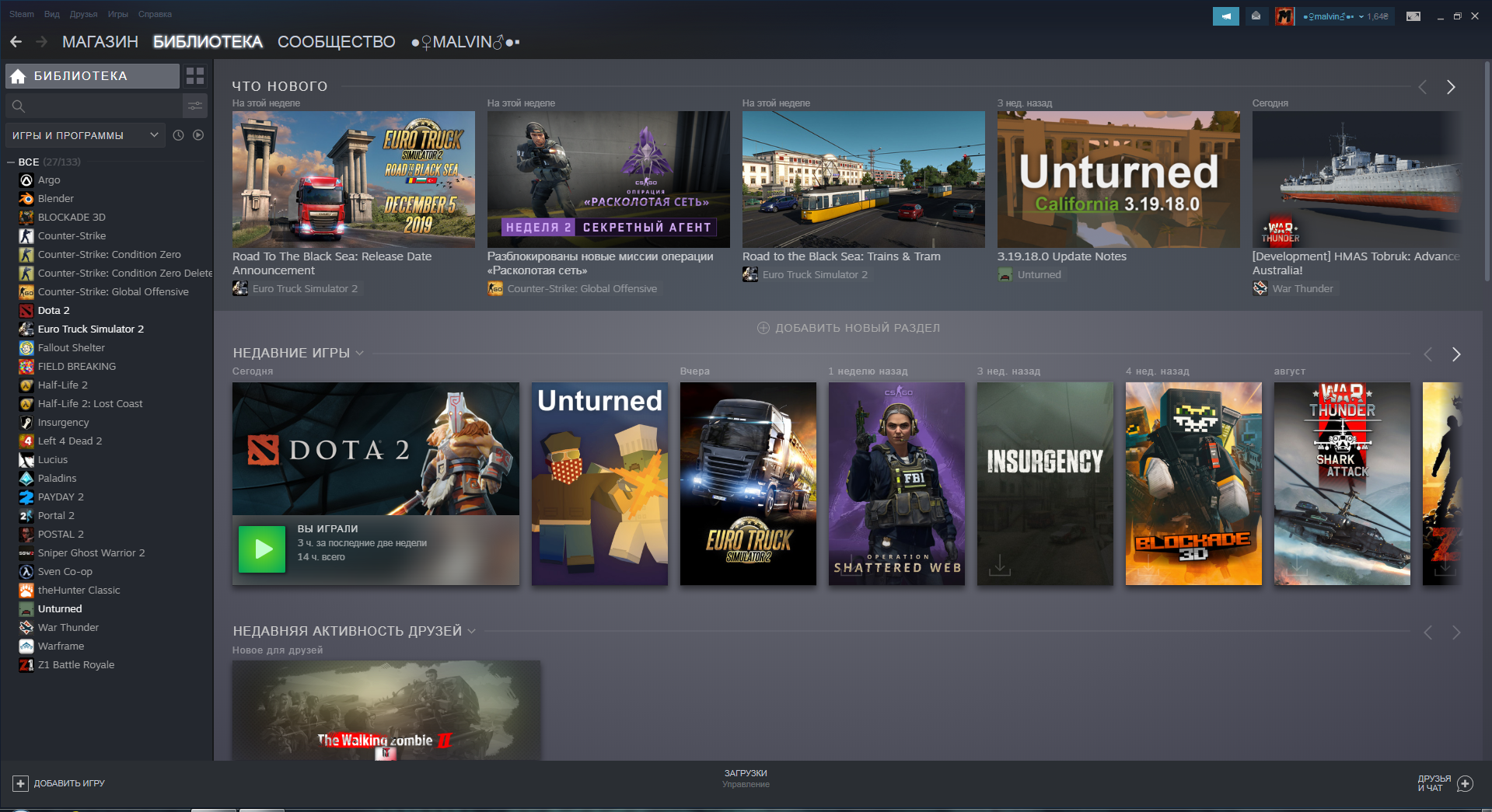The width and height of the screenshot is (1492, 812).
Task: Click the BLOCKADE 3D sidebar icon
Action: click(x=26, y=218)
